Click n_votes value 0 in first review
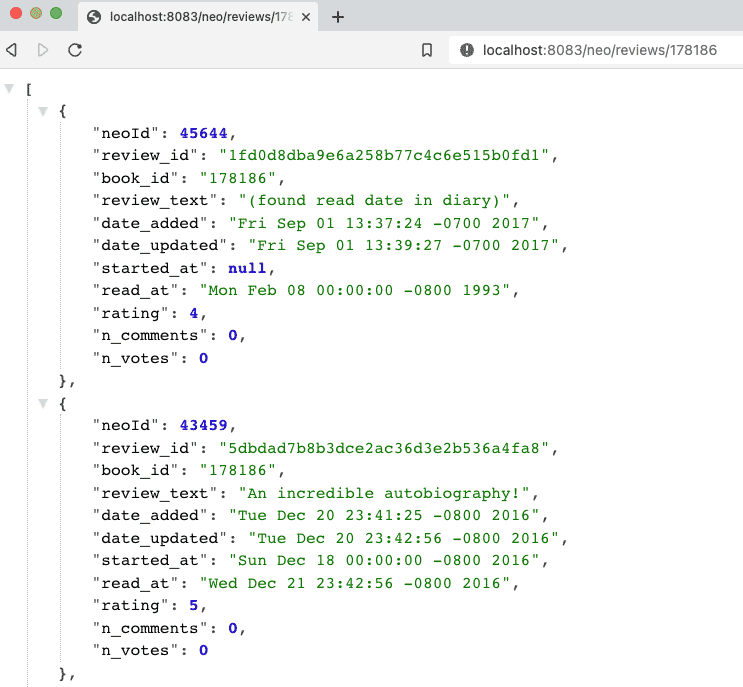This screenshot has height=687, width=743. (204, 358)
